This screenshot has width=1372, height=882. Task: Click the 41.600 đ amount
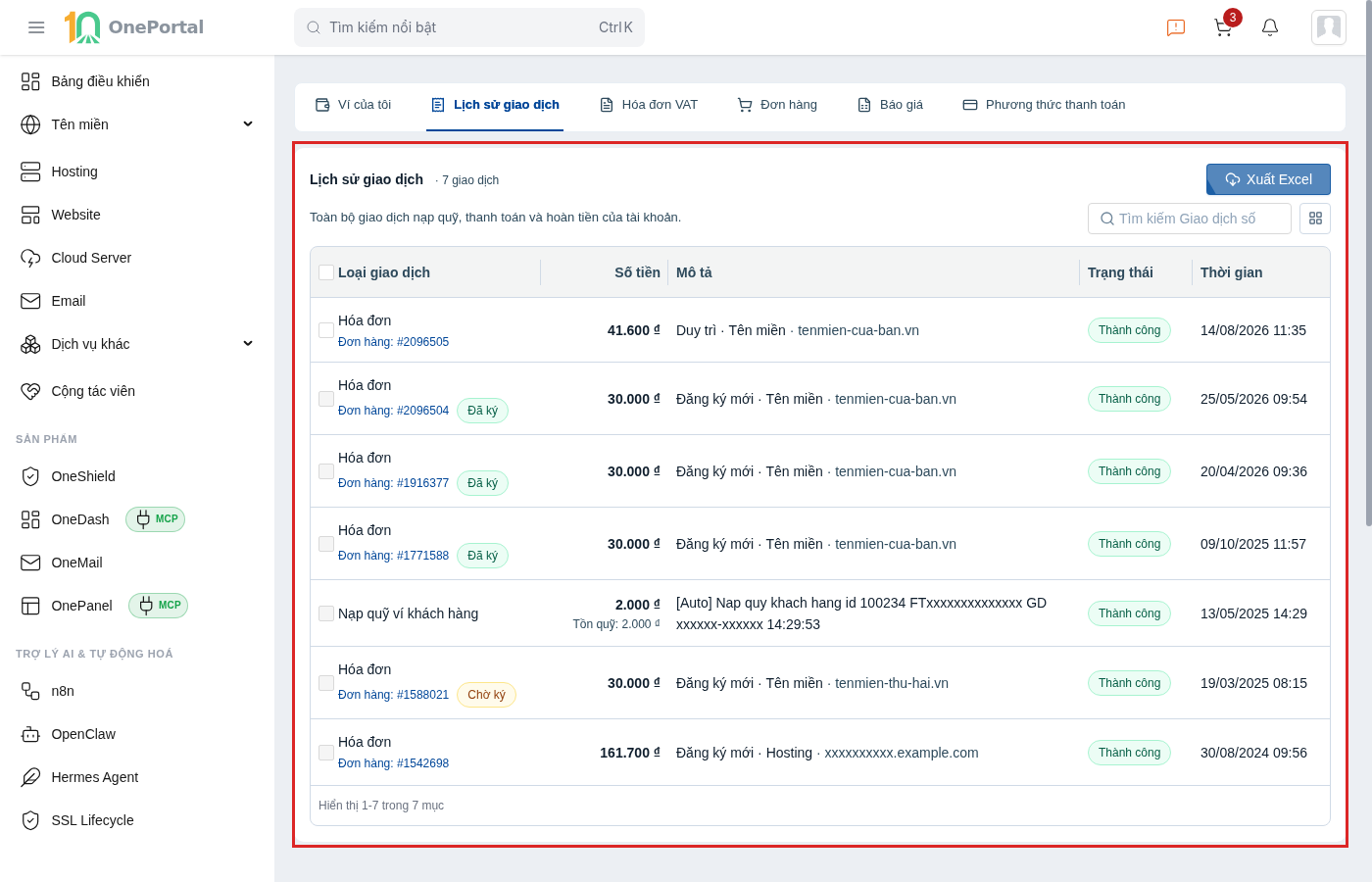(x=634, y=330)
